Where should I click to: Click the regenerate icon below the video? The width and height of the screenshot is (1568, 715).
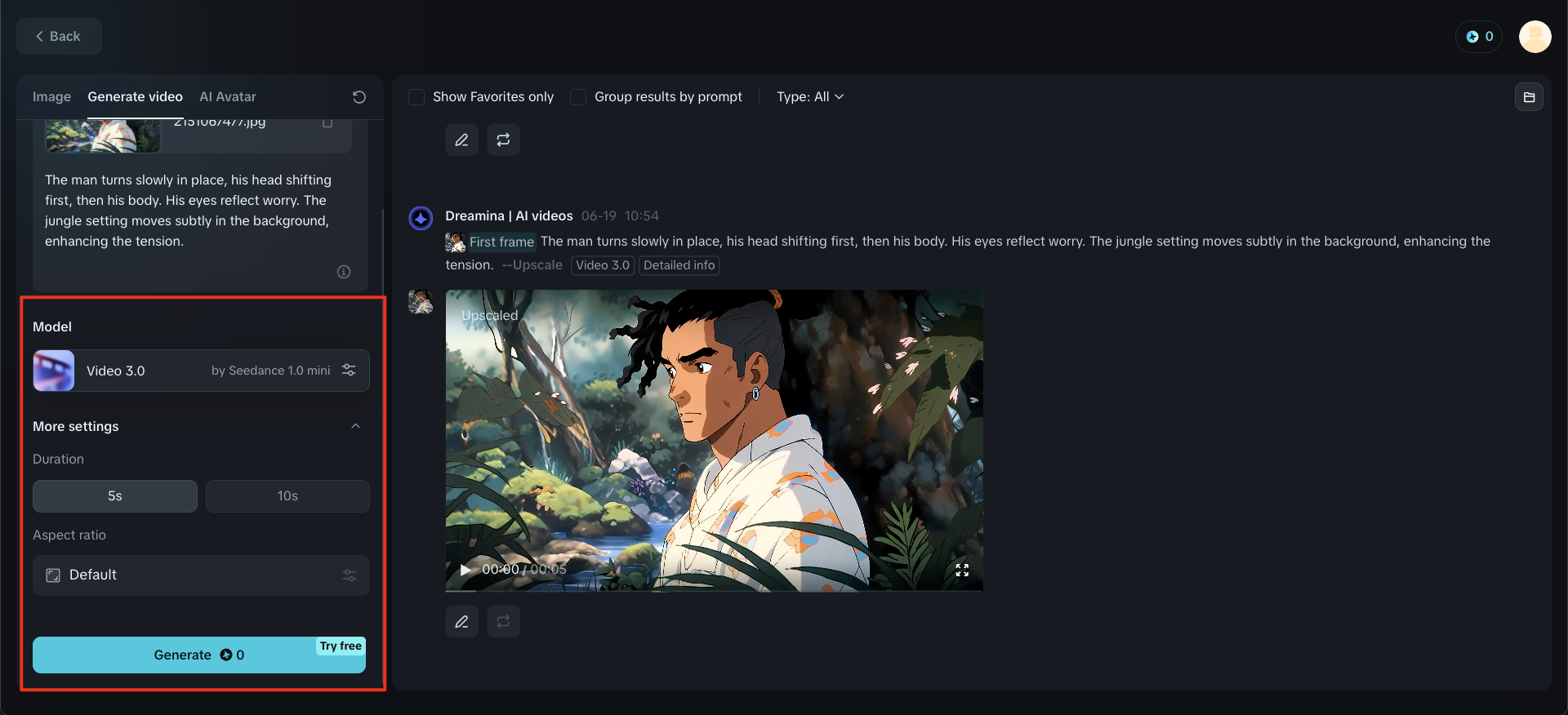coord(503,621)
